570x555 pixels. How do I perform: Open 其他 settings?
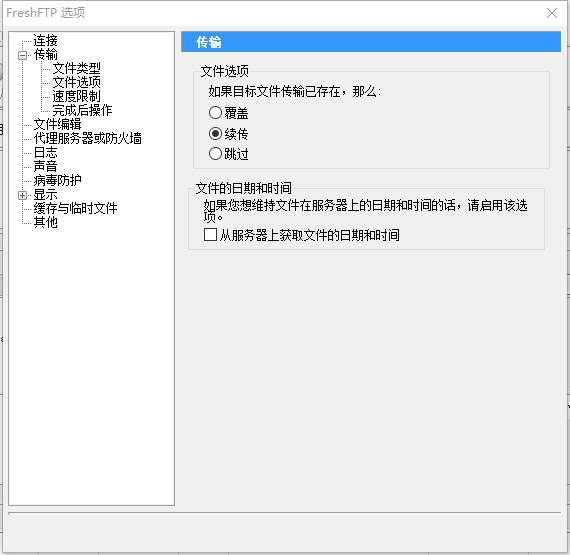(x=45, y=222)
